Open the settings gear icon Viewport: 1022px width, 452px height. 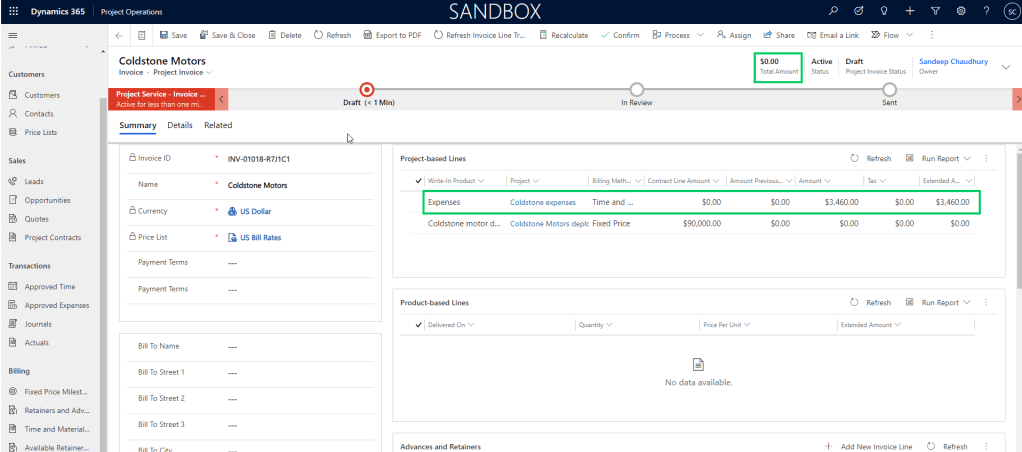click(x=961, y=10)
